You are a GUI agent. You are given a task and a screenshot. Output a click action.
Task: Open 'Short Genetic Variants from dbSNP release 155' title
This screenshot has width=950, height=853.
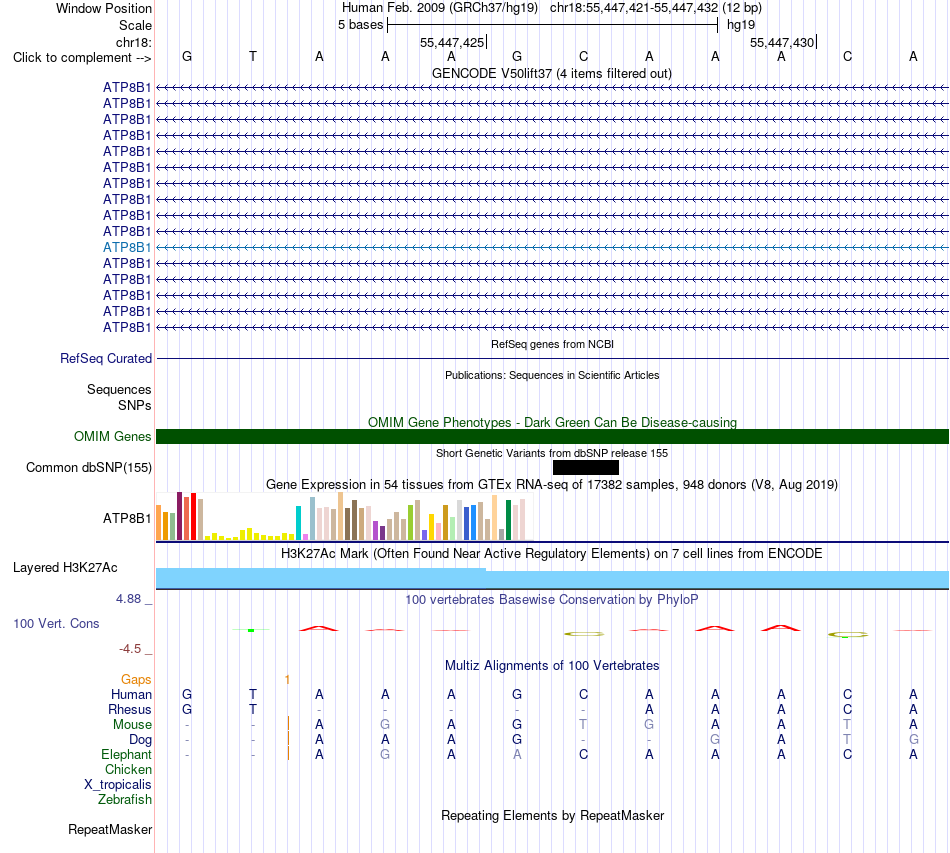tap(551, 453)
